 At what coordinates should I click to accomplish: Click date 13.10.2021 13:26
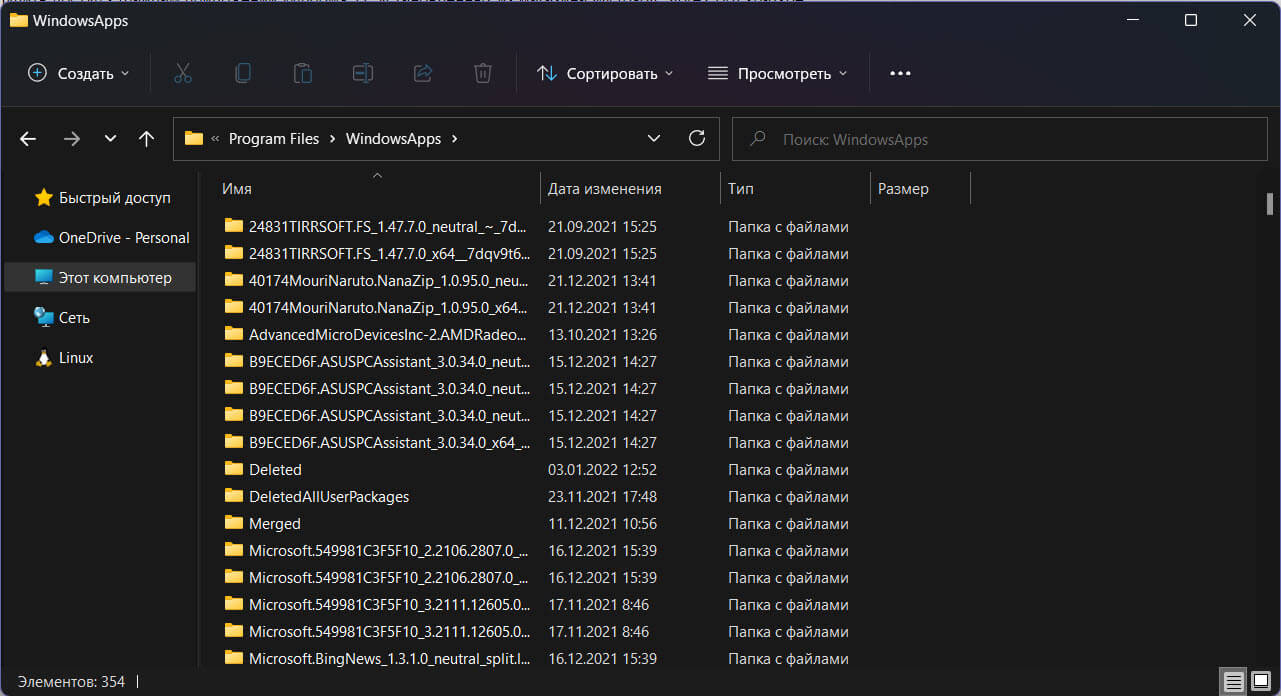tap(602, 334)
